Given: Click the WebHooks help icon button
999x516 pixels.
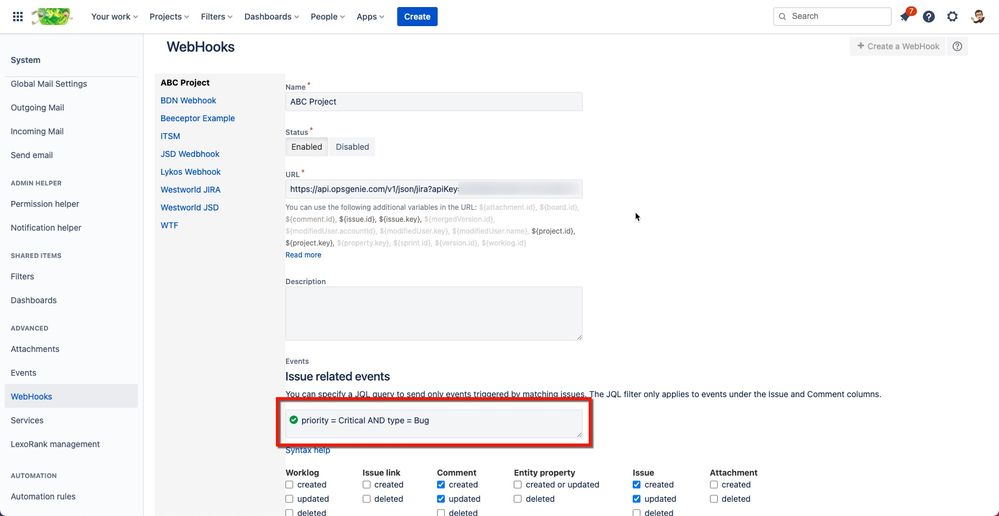Looking at the screenshot, I should coord(957,47).
